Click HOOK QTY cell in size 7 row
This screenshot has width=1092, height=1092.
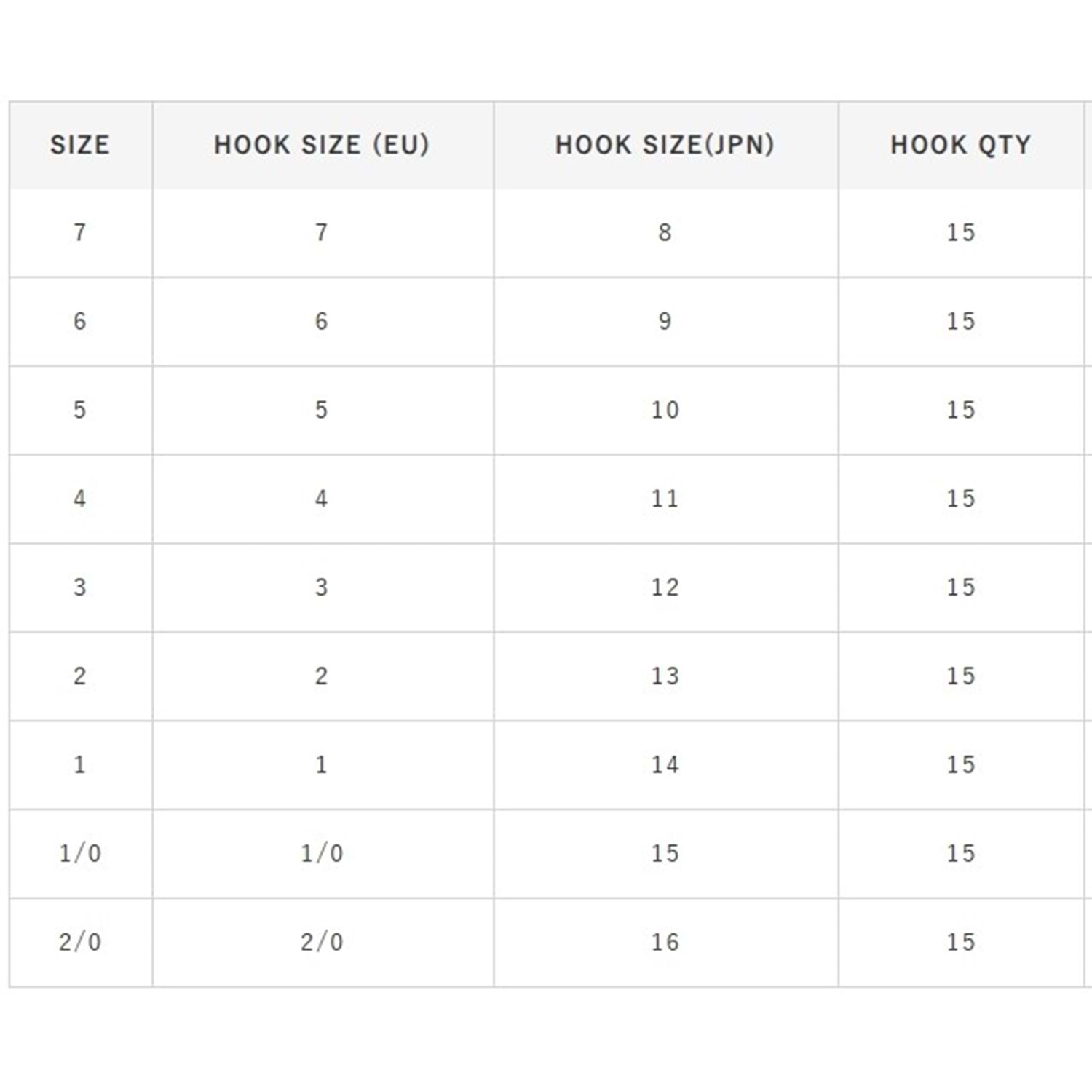[x=960, y=233]
